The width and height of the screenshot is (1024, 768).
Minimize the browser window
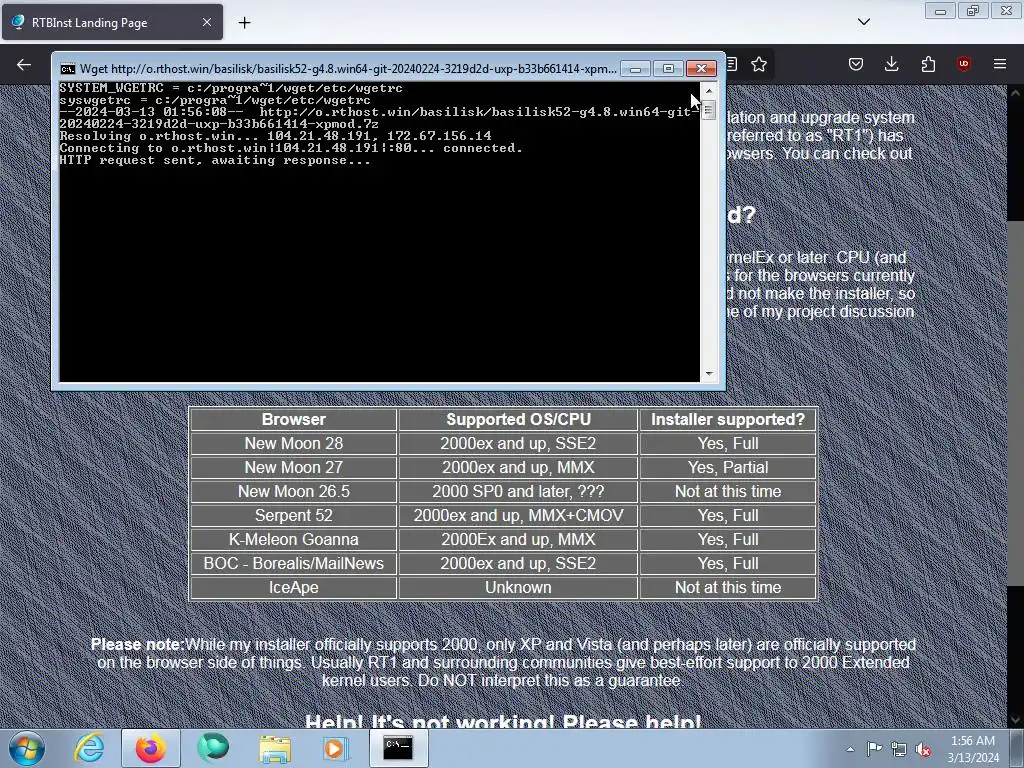[x=940, y=11]
